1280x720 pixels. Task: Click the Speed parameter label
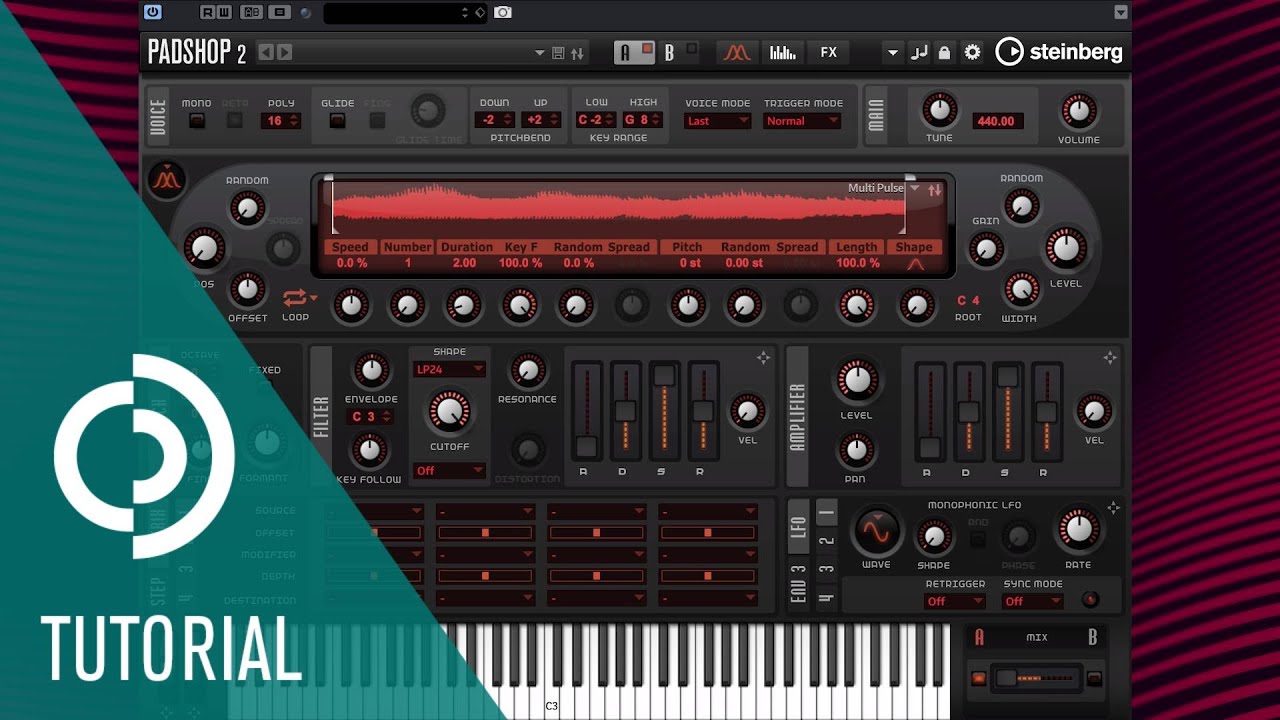tap(351, 247)
